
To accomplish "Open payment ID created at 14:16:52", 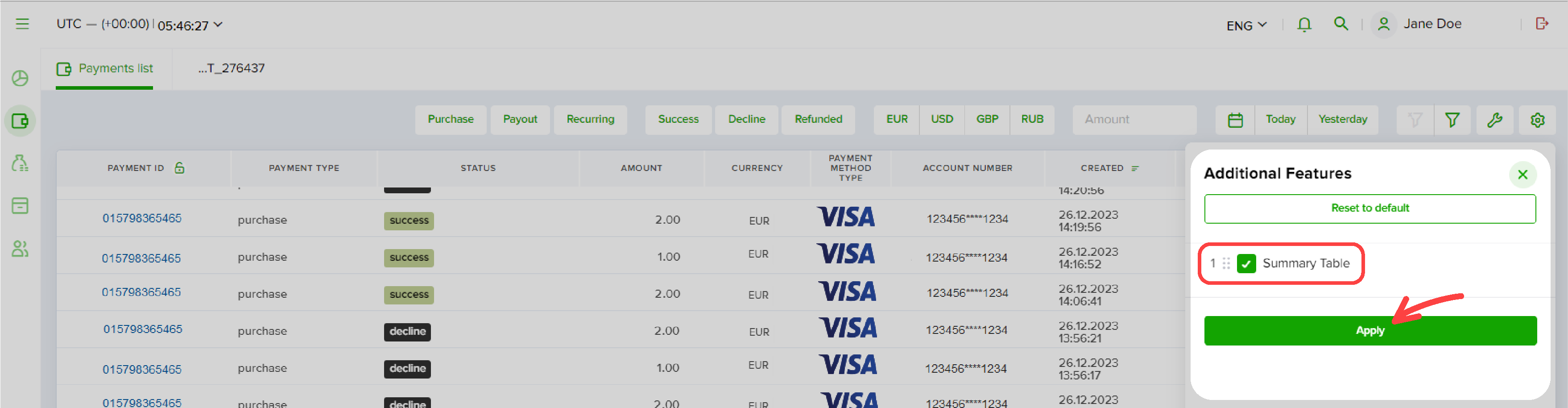I will tap(141, 259).
